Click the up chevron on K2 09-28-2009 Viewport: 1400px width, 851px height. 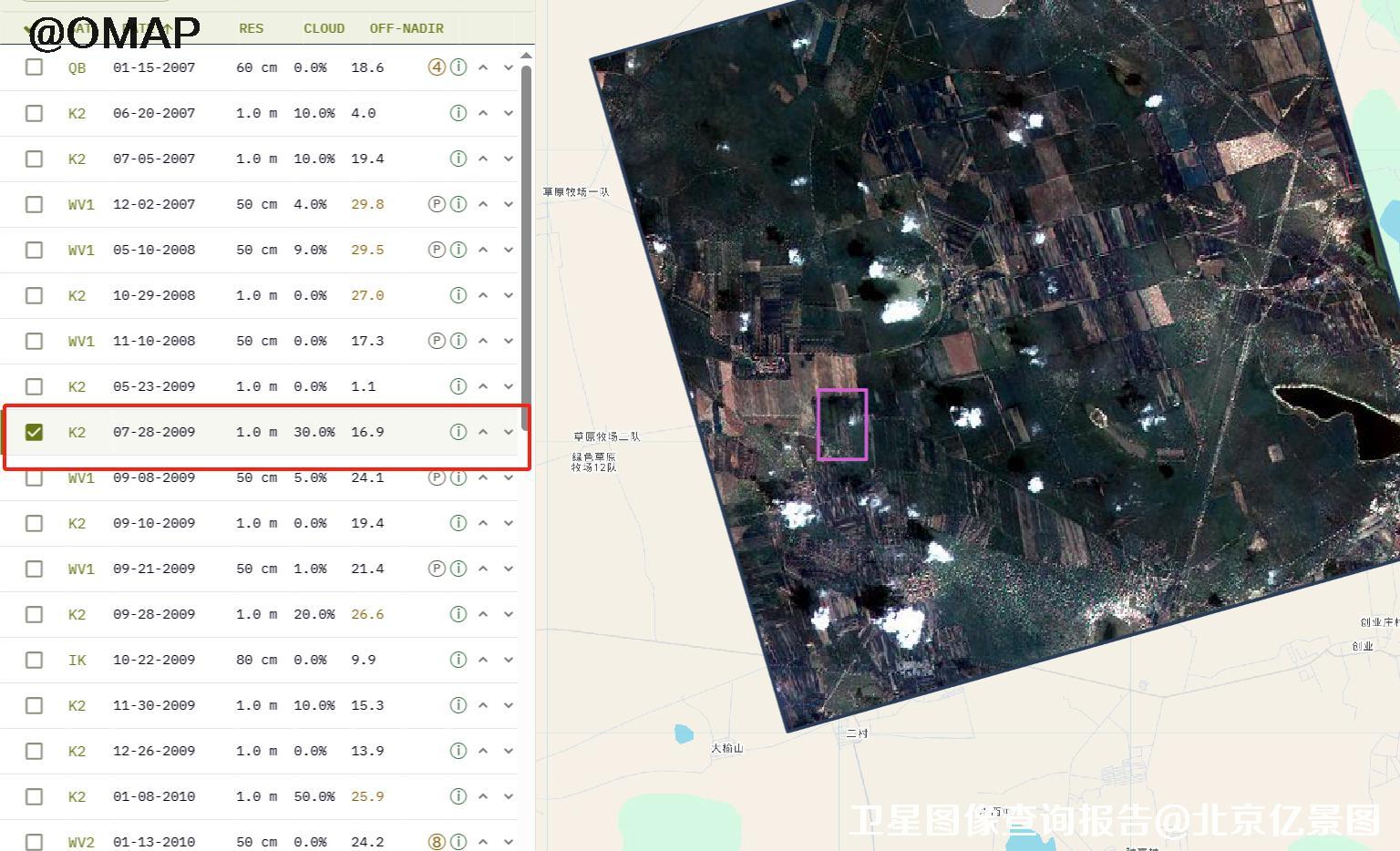pos(483,614)
